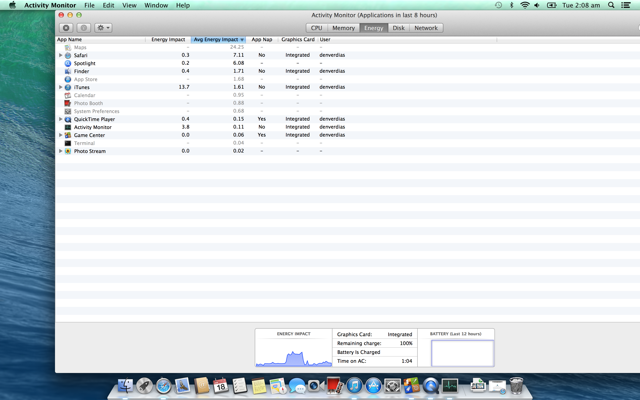The image size is (640, 400).
Task: Open the Network tab
Action: (426, 28)
